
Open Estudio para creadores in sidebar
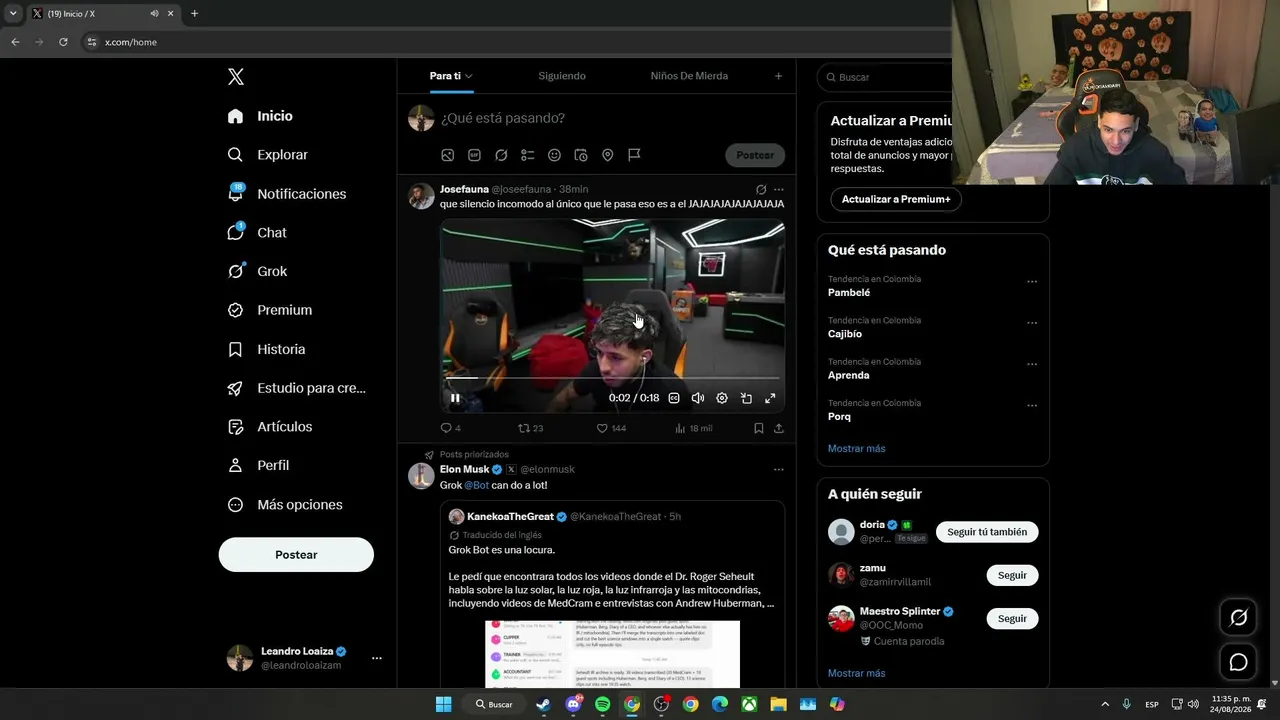(x=296, y=388)
